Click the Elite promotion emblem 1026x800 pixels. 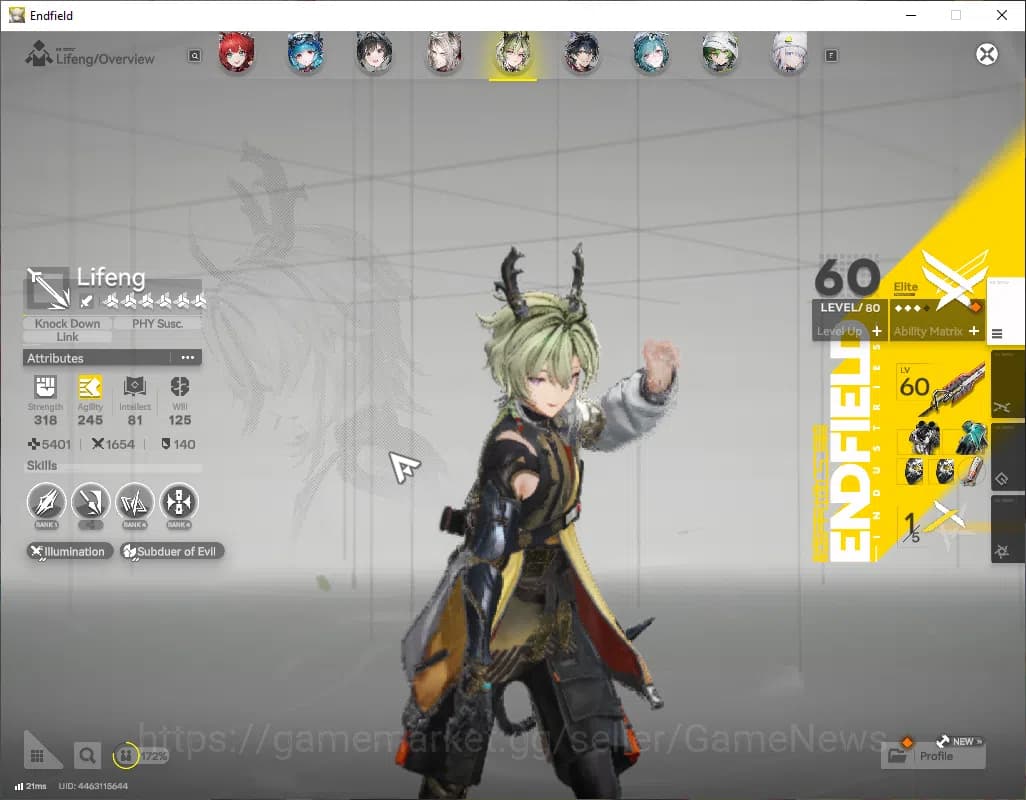click(955, 280)
